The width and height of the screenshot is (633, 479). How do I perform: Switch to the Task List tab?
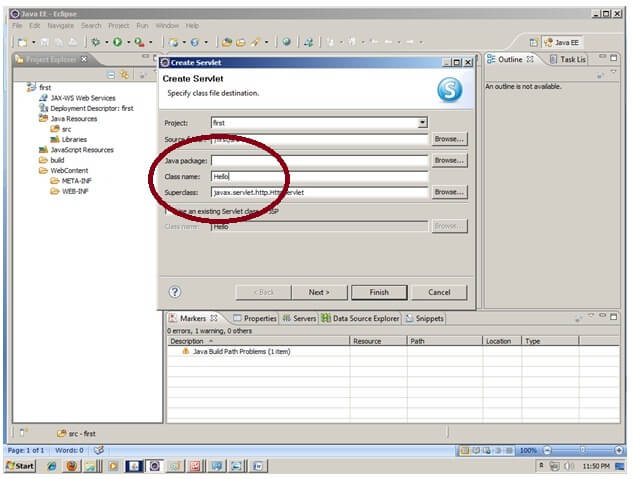pos(568,59)
